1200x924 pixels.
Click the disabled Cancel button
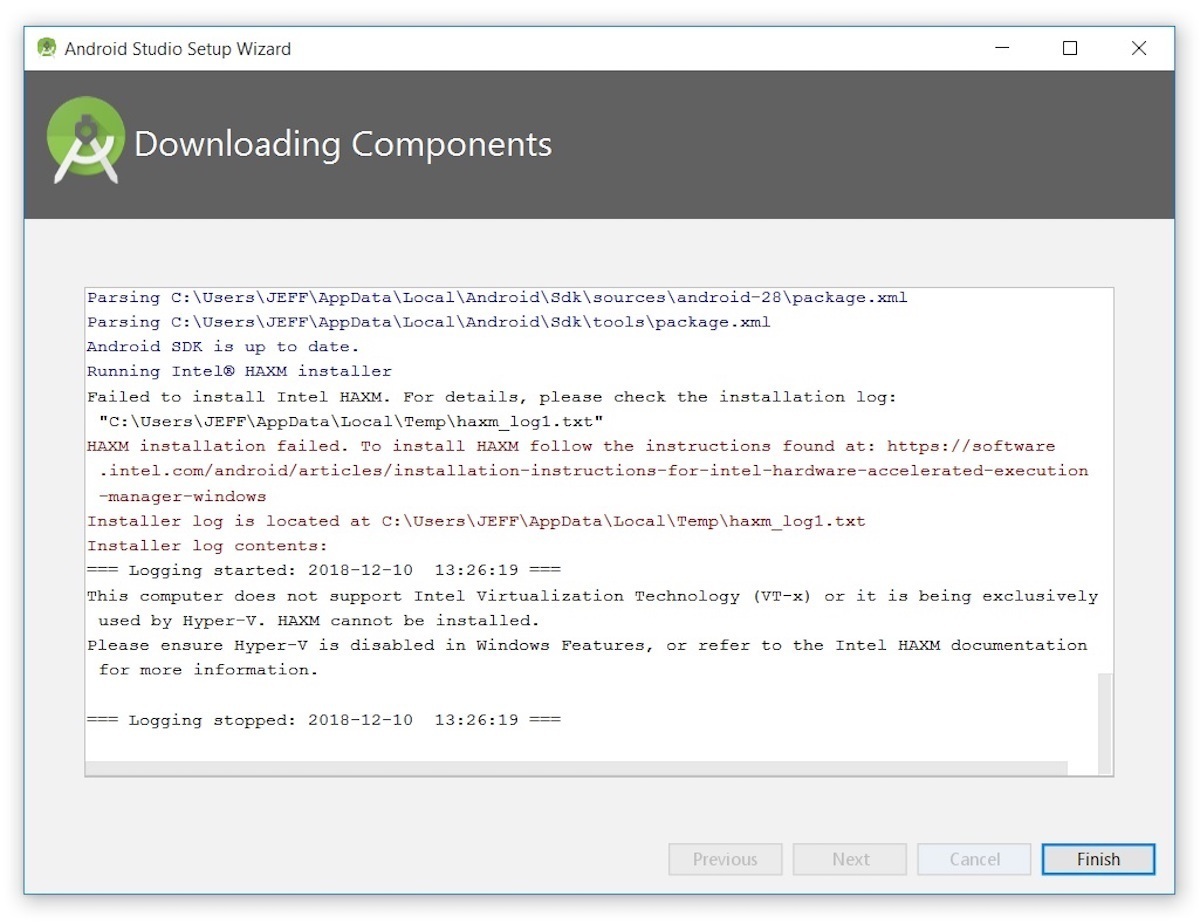[974, 859]
